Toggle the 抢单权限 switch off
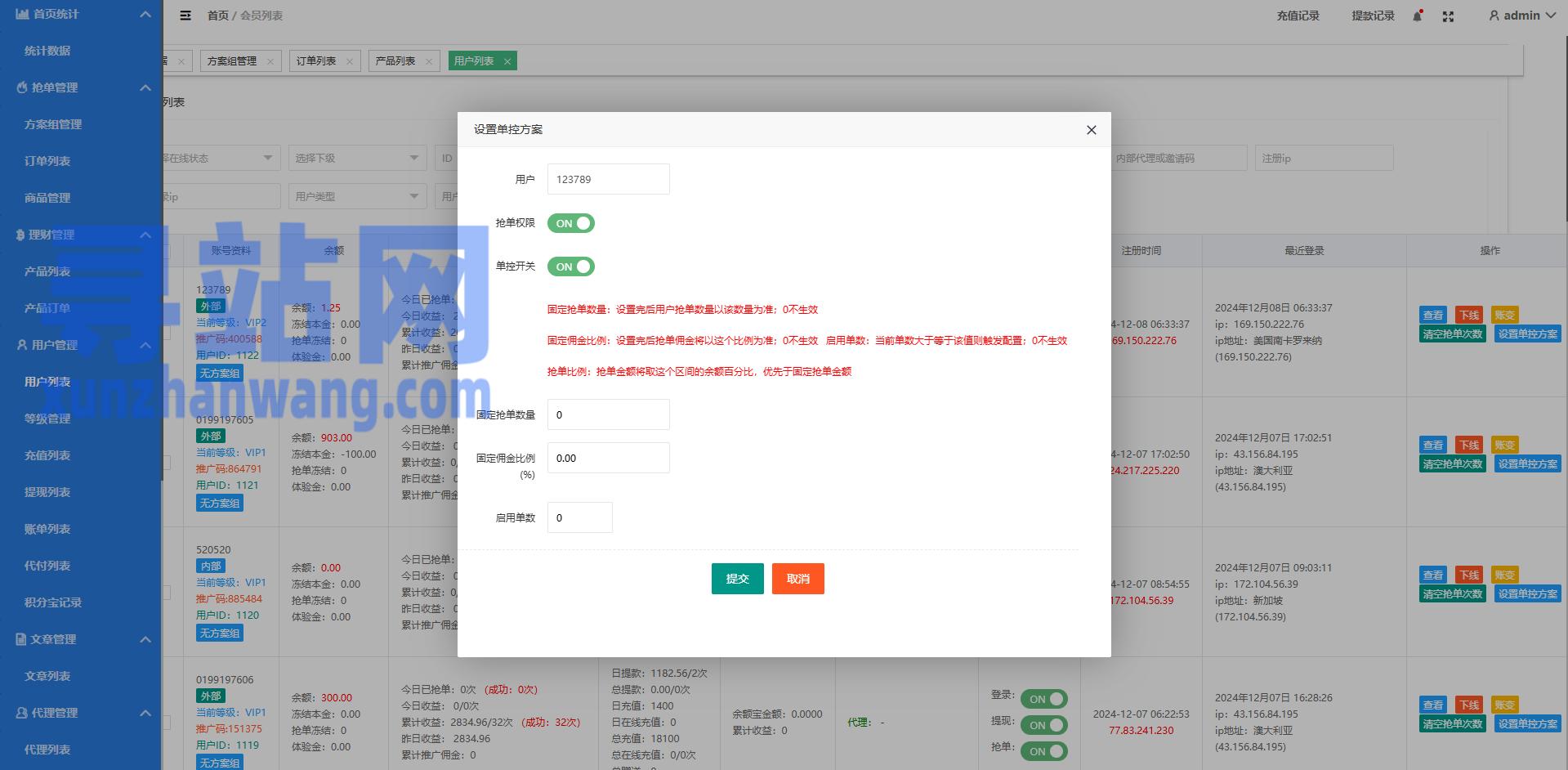The image size is (1568, 770). (570, 223)
